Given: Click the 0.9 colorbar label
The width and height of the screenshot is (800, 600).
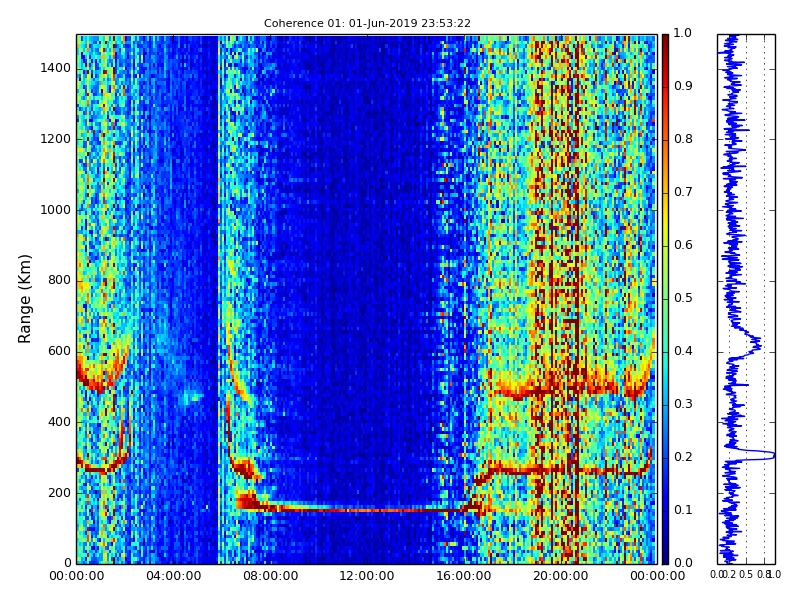Looking at the screenshot, I should tap(683, 86).
